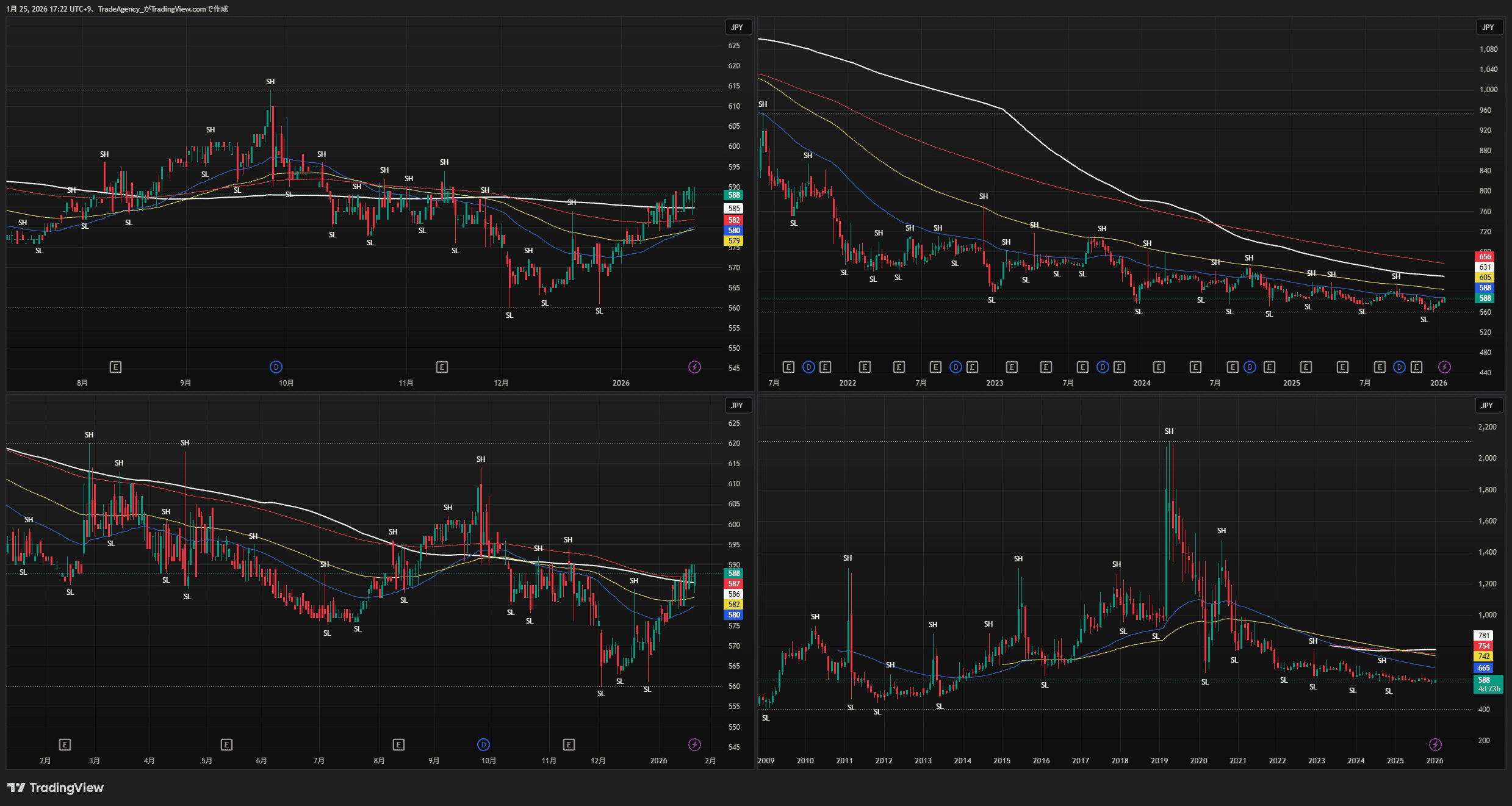This screenshot has width=1512, height=806.
Task: Click the first earnings E marker, top-right chart
Action: click(x=788, y=367)
